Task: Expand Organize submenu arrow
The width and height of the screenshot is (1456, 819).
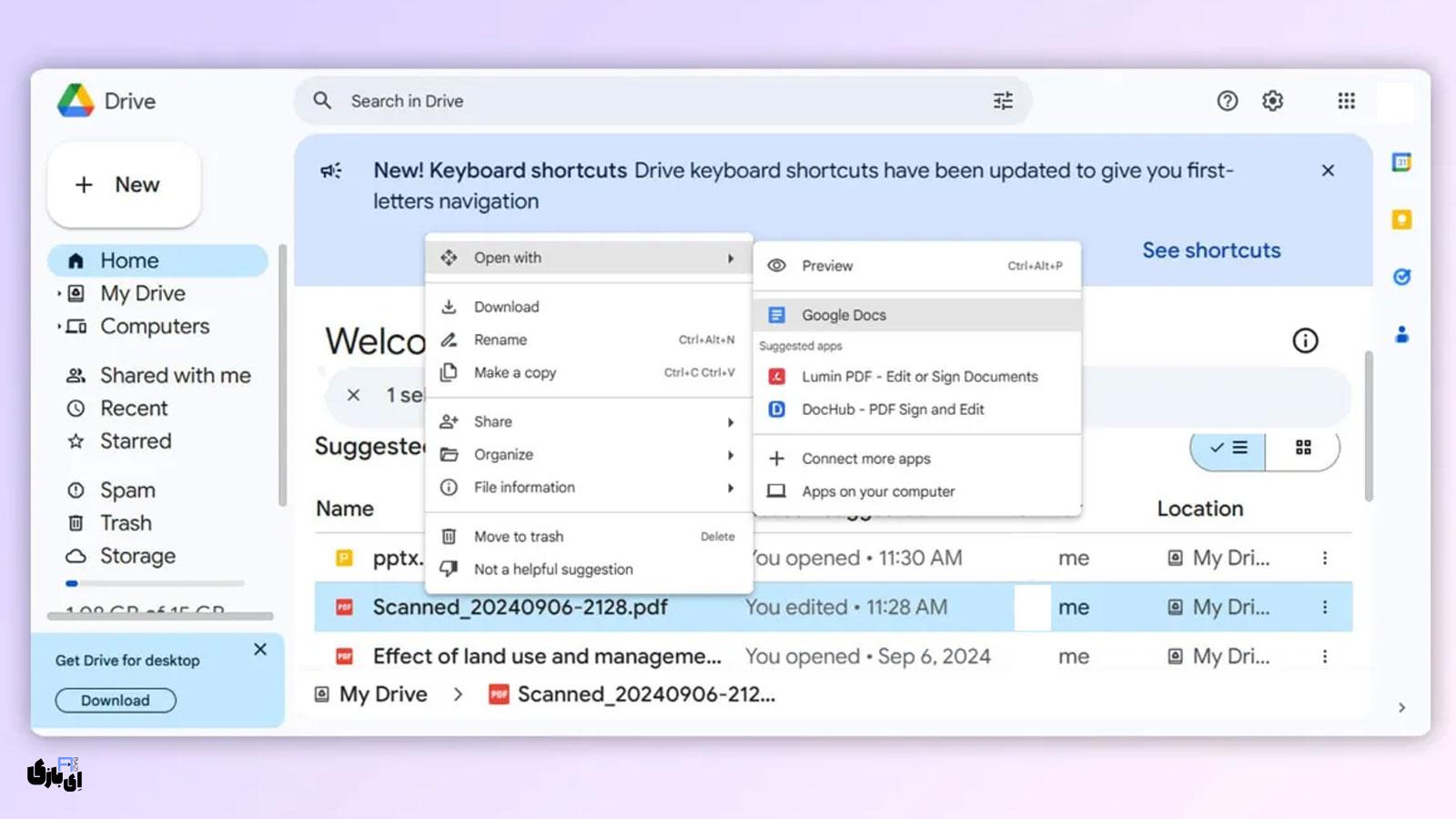Action: tap(731, 455)
